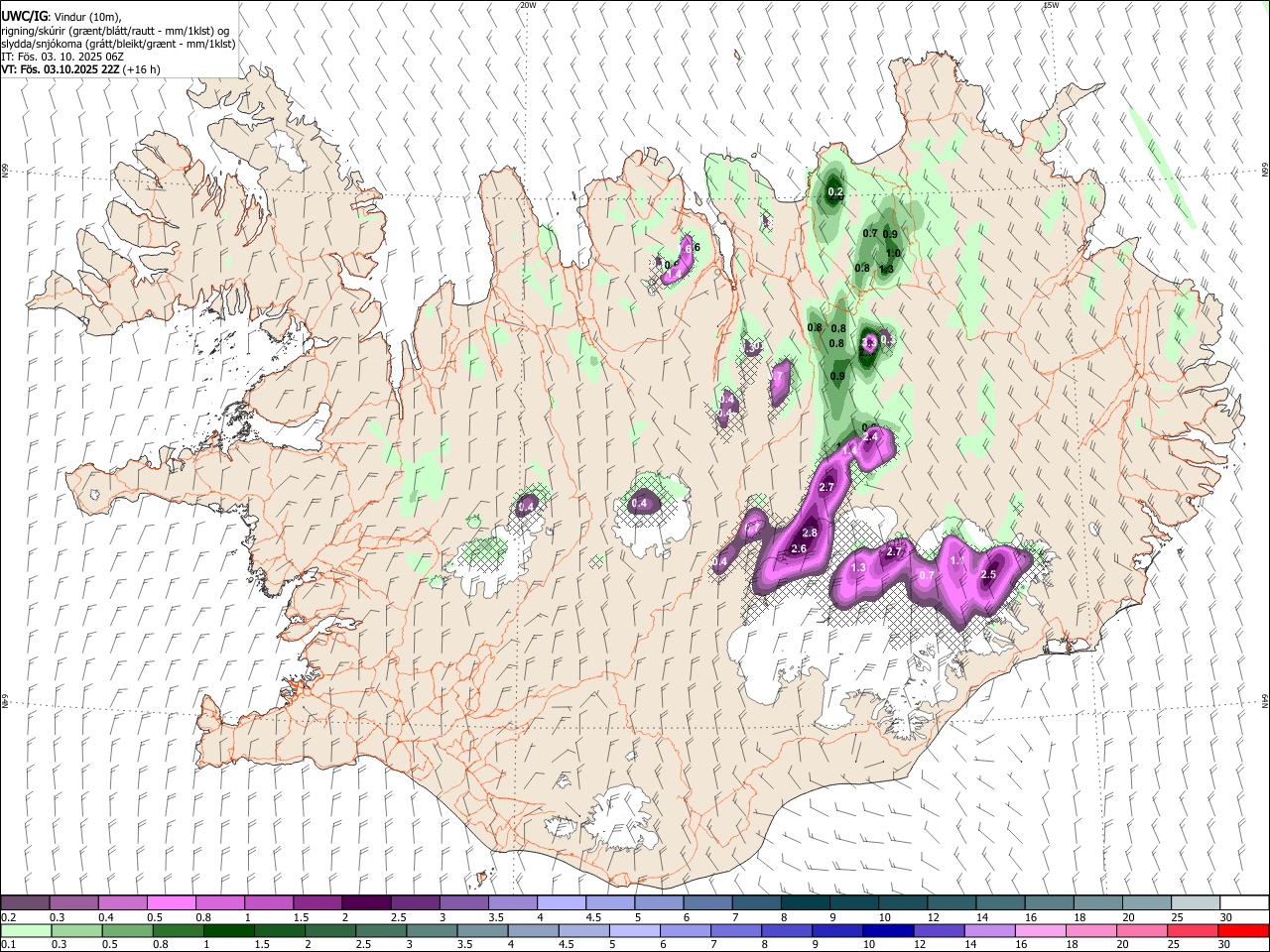Click the 2.5 snowfall value on the map
The width and height of the screenshot is (1270, 952).
[x=988, y=574]
